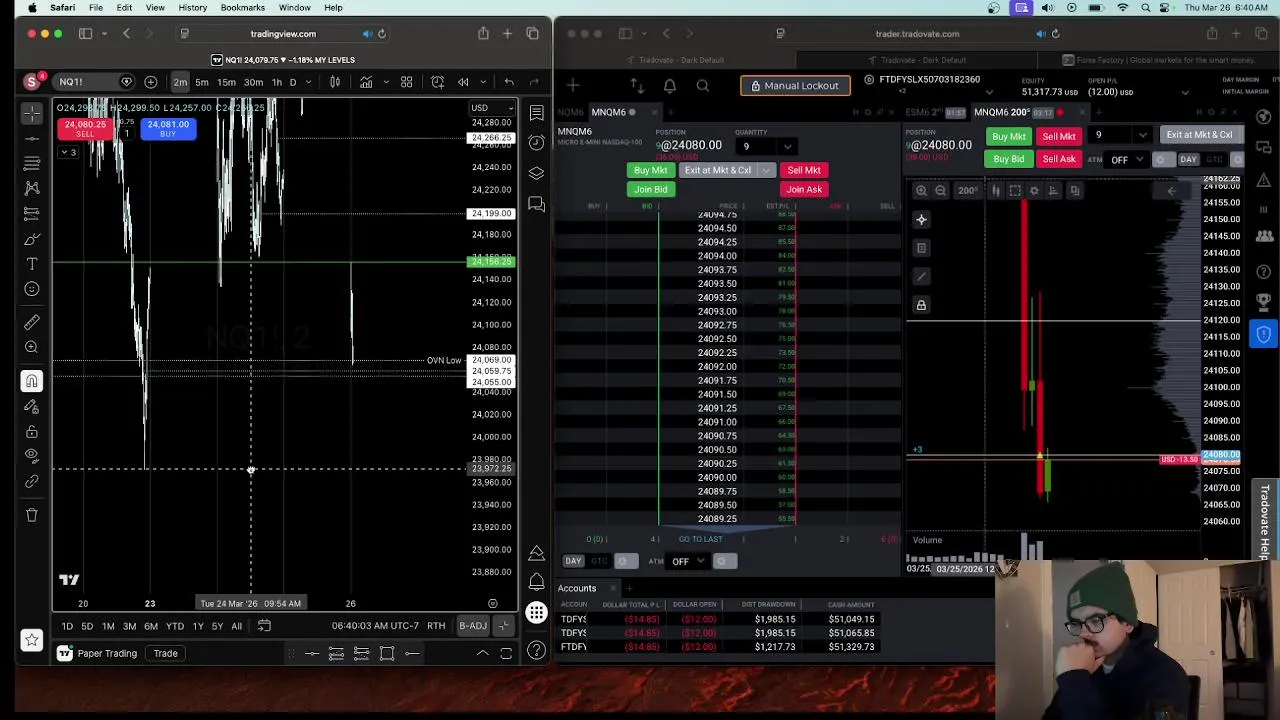Image resolution: width=1280 pixels, height=720 pixels.
Task: Switch to the 30m timeframe
Action: [254, 82]
